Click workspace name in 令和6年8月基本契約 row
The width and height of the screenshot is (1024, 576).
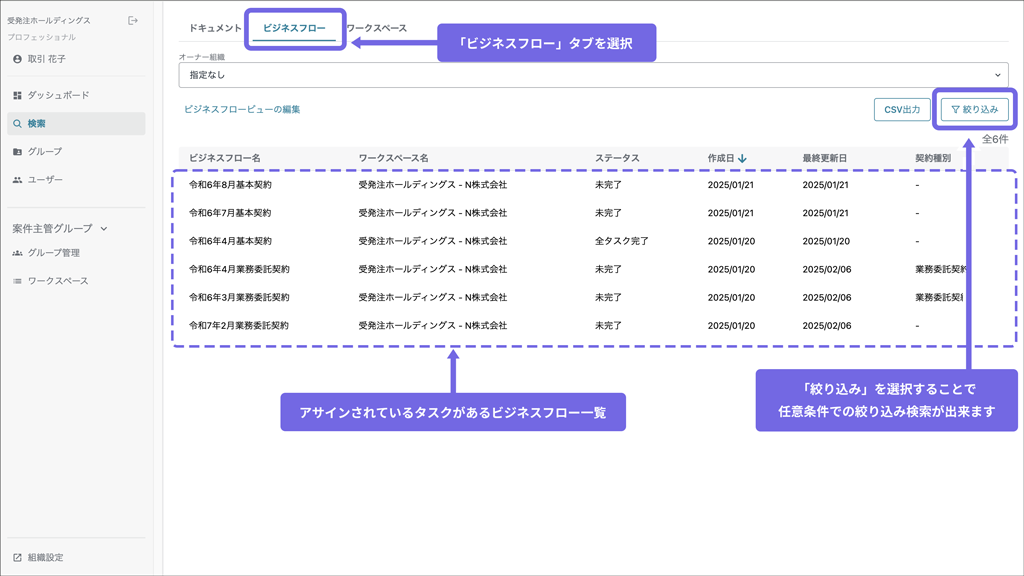[432, 185]
